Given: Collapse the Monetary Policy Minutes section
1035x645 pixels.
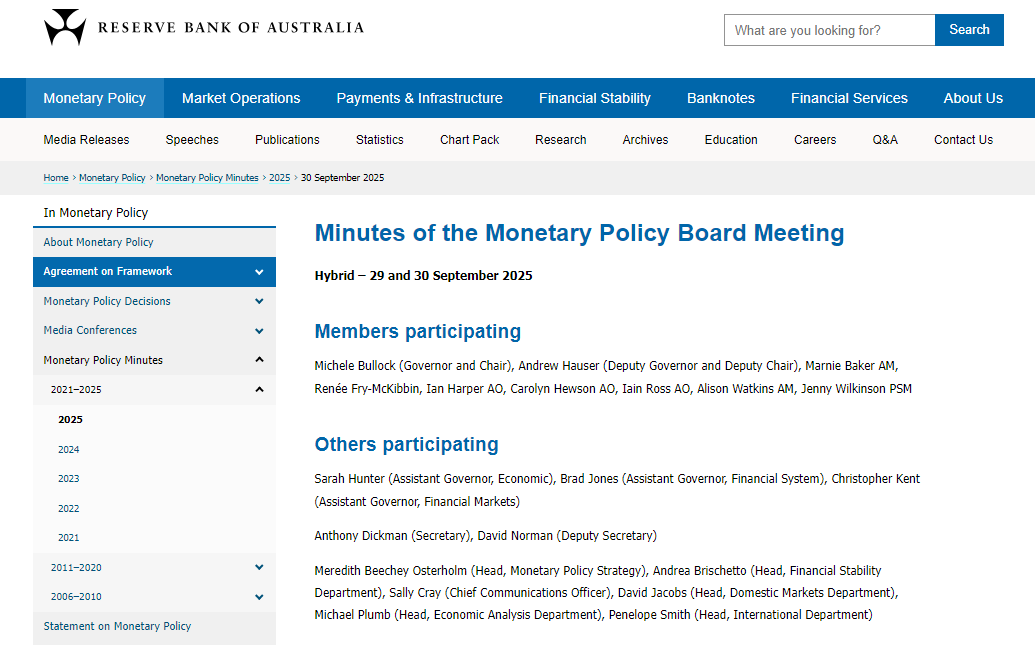Looking at the screenshot, I should tap(259, 360).
